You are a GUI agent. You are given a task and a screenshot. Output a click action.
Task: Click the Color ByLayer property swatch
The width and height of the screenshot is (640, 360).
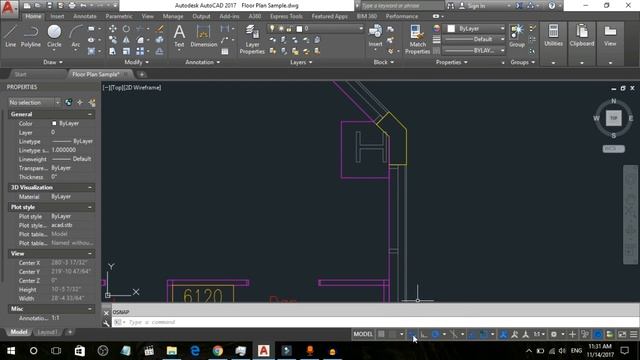(x=54, y=123)
